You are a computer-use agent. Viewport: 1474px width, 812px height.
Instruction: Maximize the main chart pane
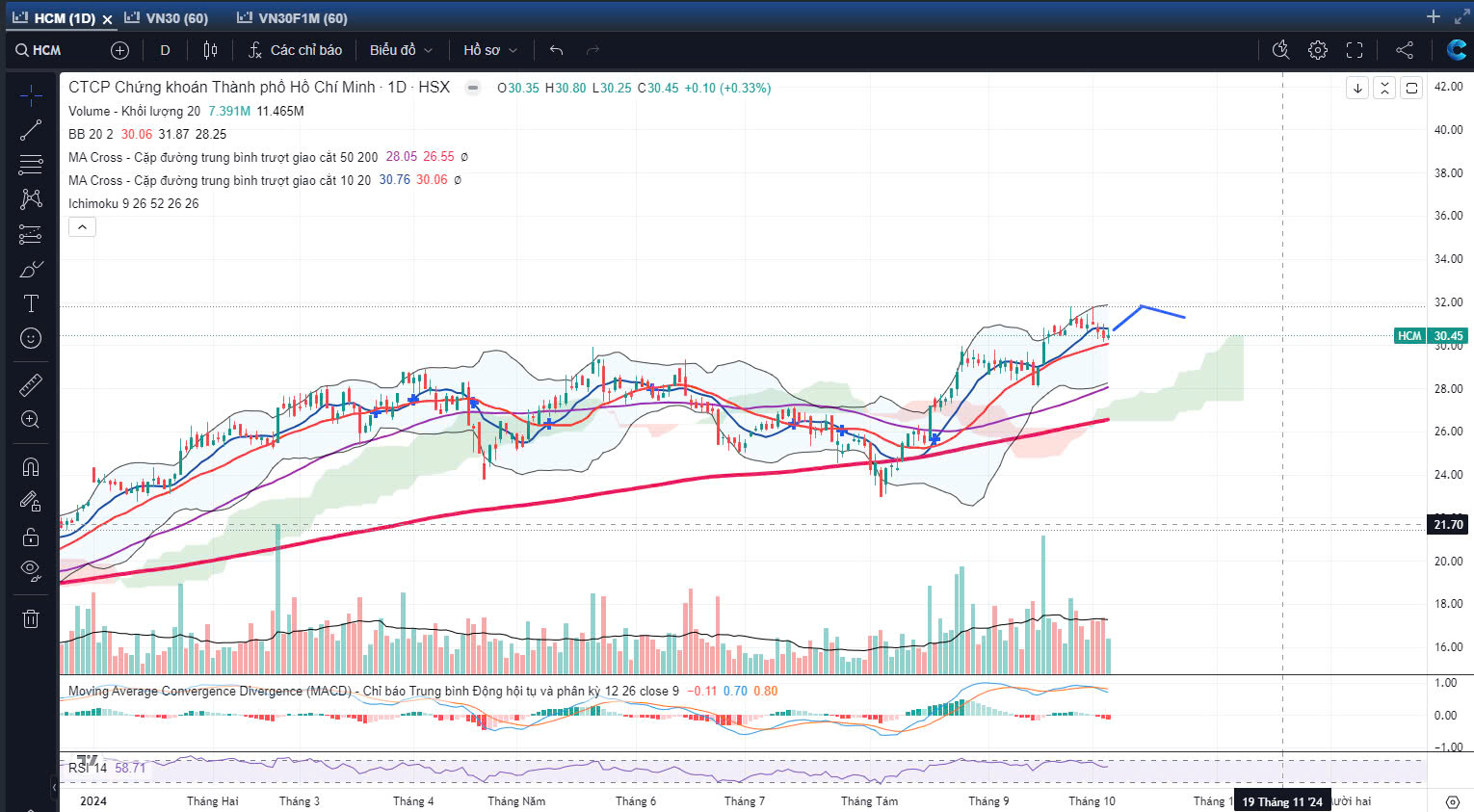[x=1411, y=88]
